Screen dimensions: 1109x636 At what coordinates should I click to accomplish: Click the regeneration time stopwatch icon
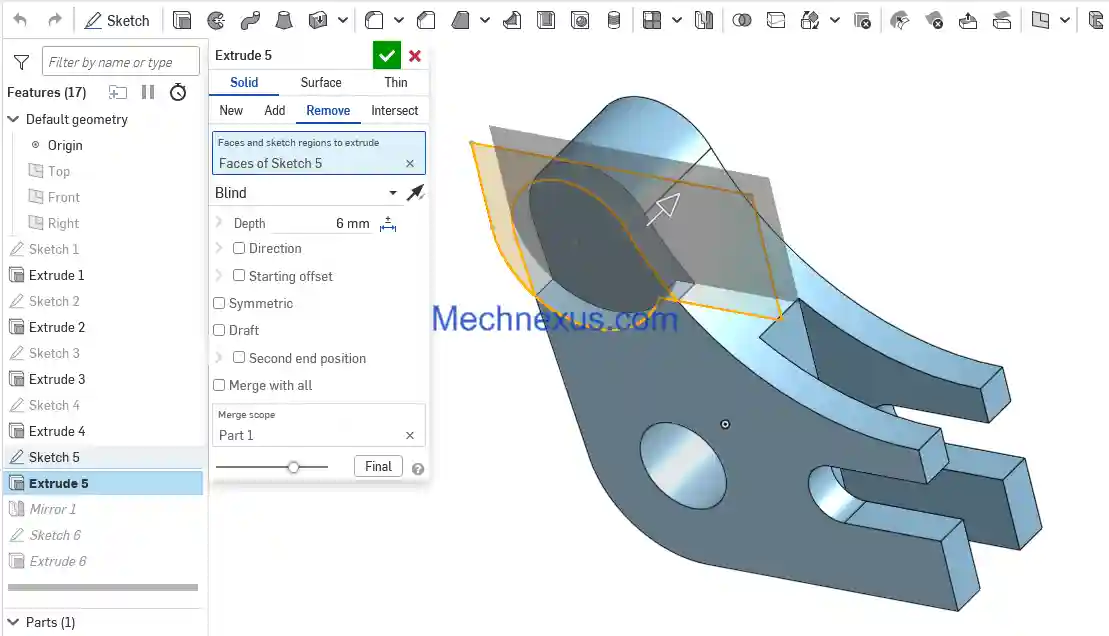178,92
